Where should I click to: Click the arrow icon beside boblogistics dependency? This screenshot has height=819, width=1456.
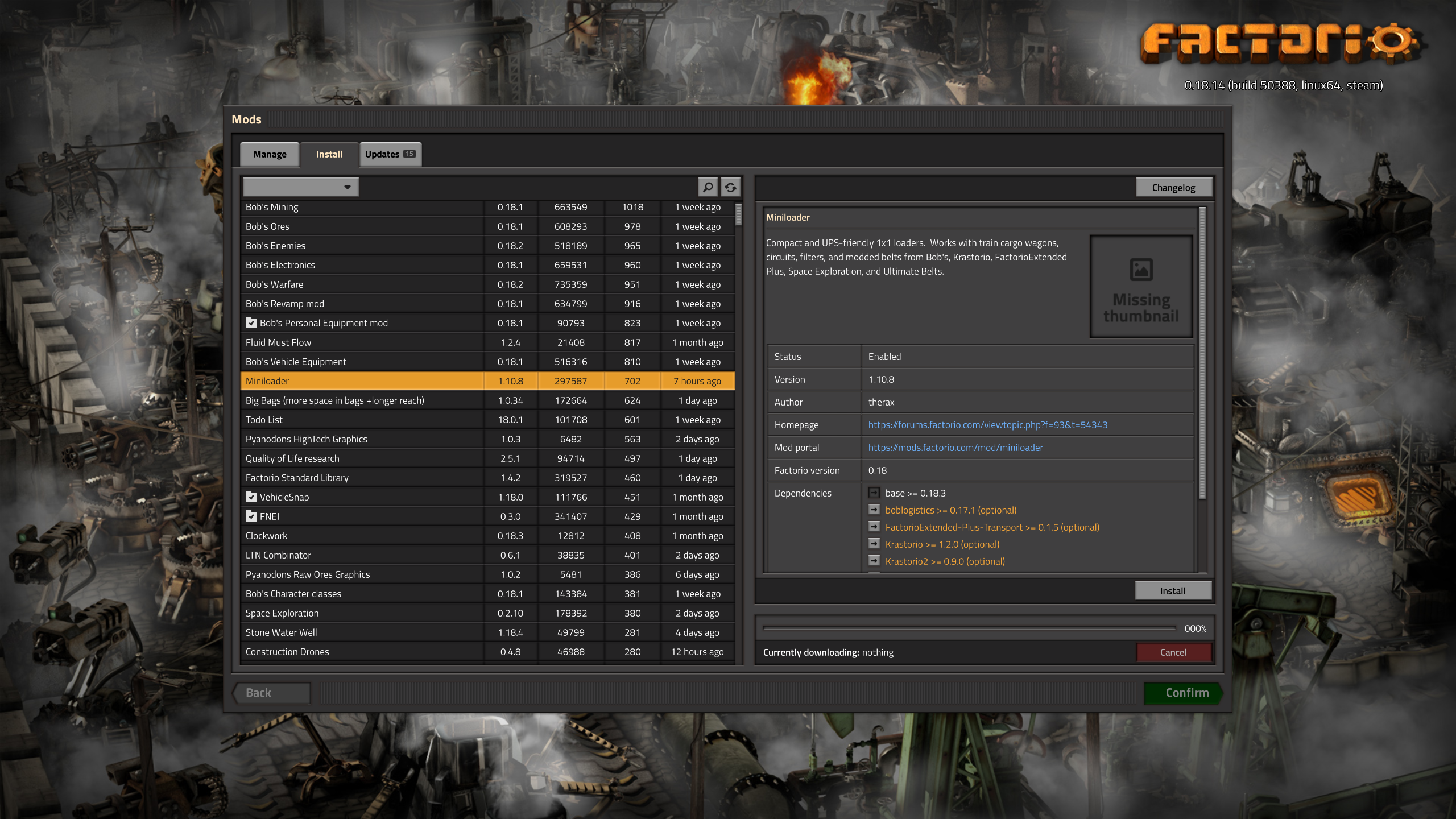[874, 510]
